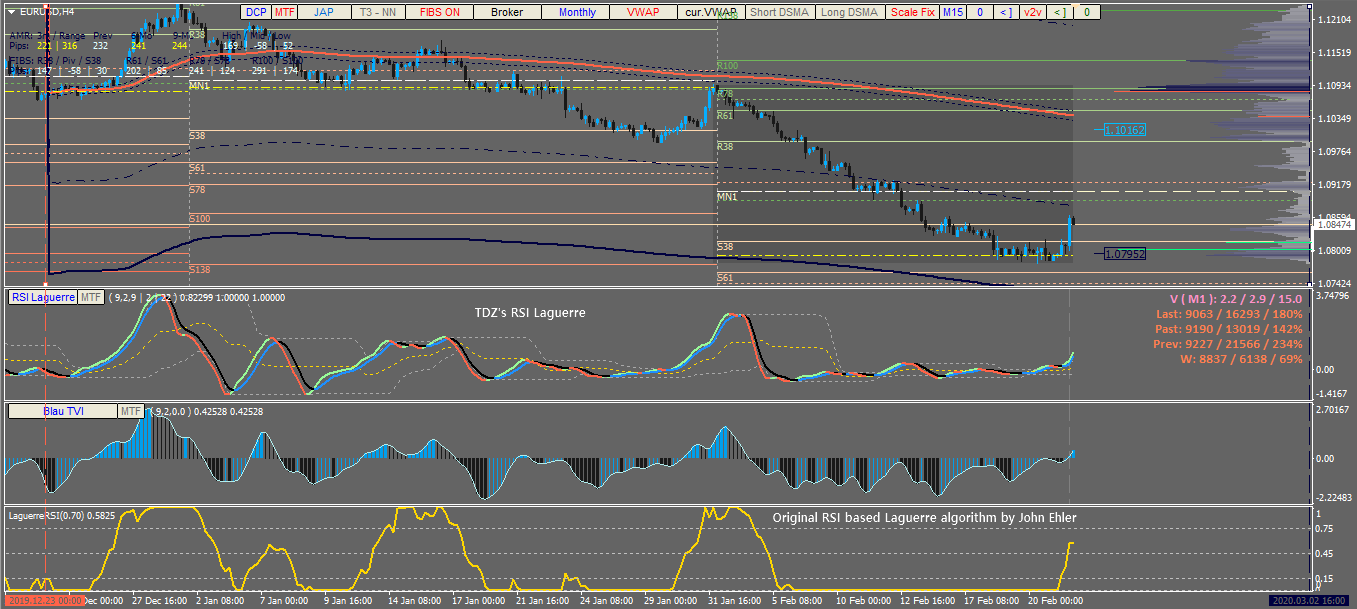The width and height of the screenshot is (1357, 609).
Task: Click the 'Last: 9063 / 16293 / 180%' text
Action: click(1228, 314)
